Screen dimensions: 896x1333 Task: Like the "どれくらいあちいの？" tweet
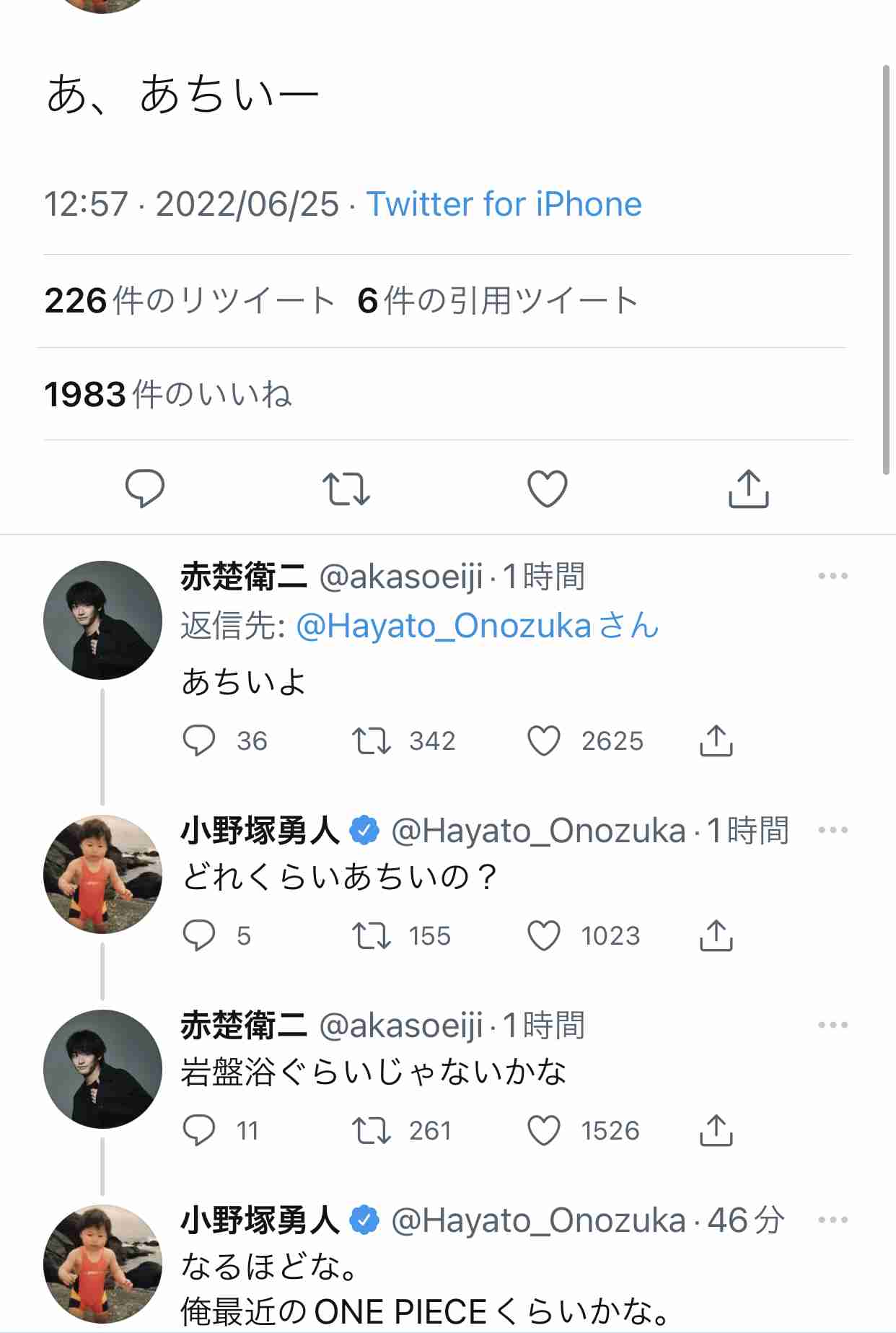[x=544, y=936]
